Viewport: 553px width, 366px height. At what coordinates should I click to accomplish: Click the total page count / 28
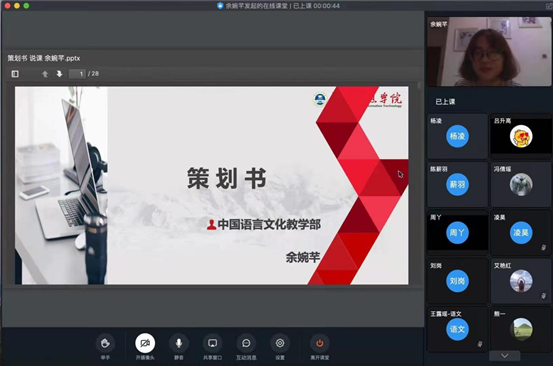coord(93,74)
